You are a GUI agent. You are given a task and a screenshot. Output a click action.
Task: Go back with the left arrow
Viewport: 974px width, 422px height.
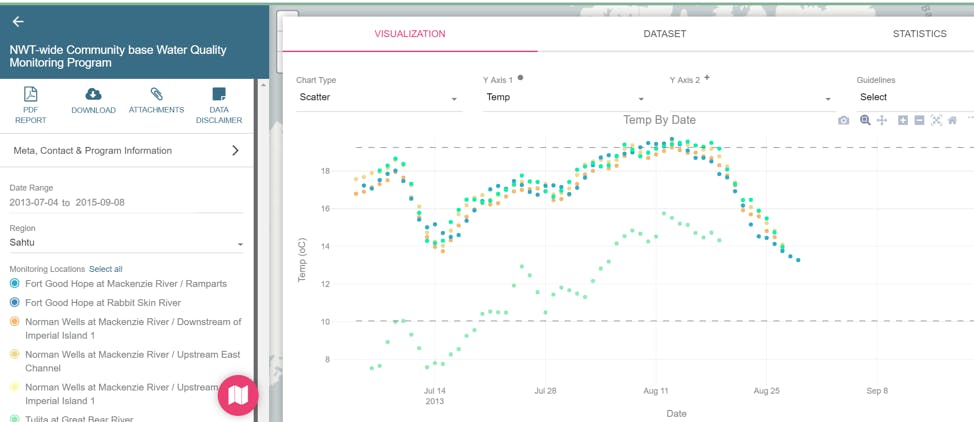click(x=18, y=22)
